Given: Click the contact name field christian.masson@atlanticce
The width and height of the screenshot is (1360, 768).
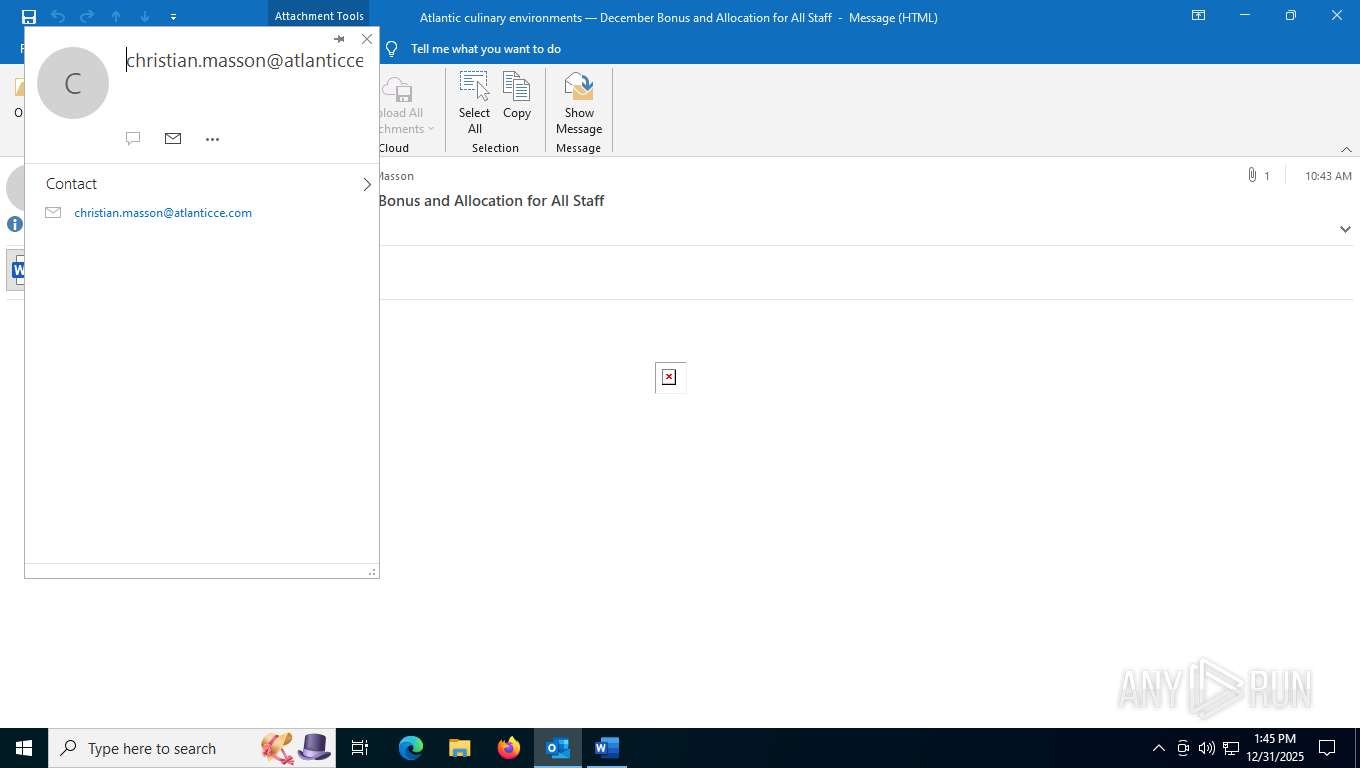Looking at the screenshot, I should pos(245,60).
